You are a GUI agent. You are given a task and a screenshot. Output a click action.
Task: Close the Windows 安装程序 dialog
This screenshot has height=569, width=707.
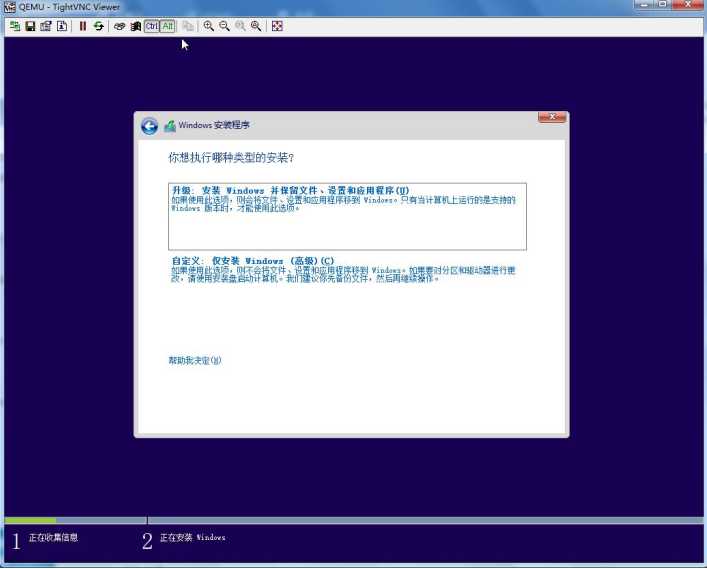552,117
